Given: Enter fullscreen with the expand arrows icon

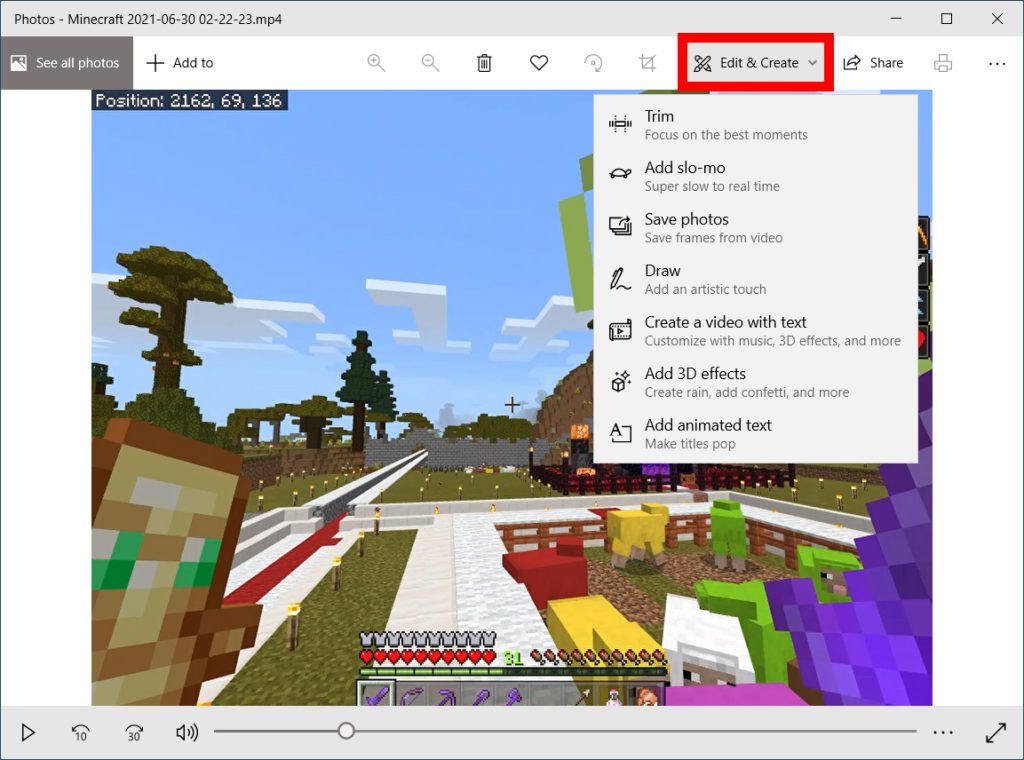Looking at the screenshot, I should click(x=996, y=733).
